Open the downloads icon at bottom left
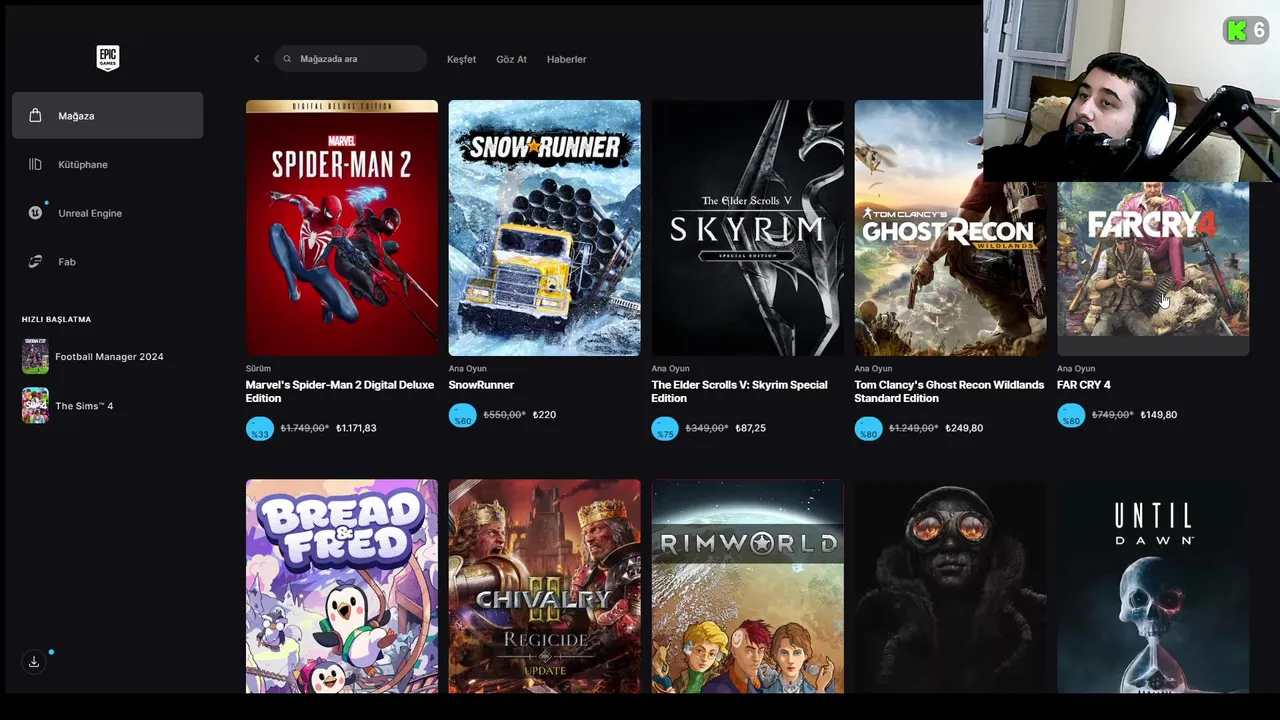Viewport: 1280px width, 720px height. (34, 662)
